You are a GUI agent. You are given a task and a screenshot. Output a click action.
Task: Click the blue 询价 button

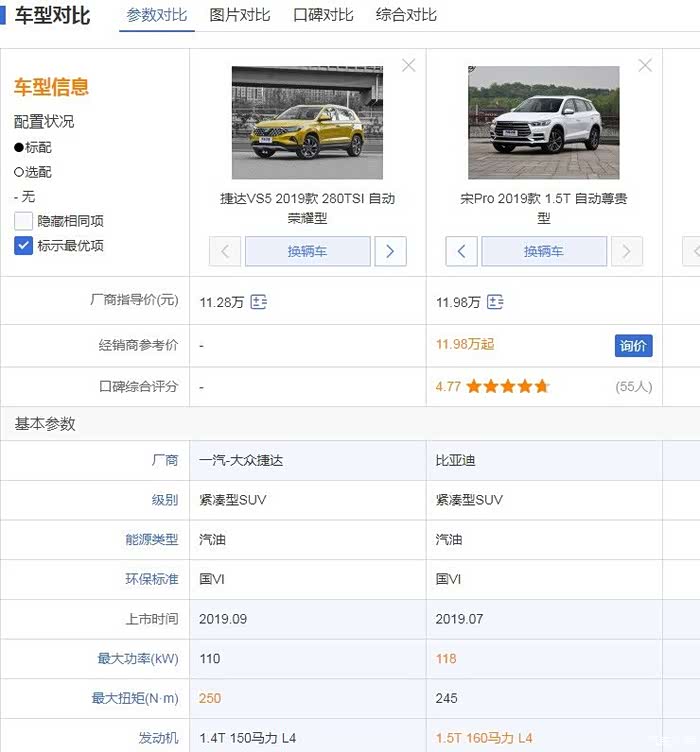point(633,346)
